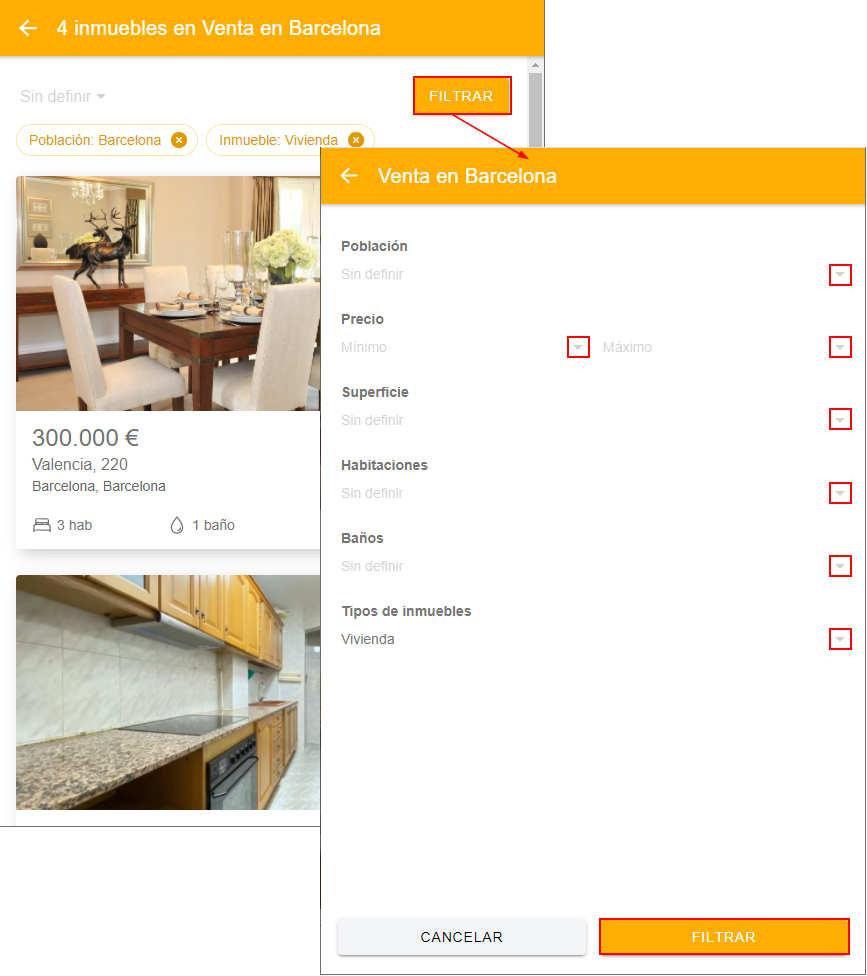This screenshot has width=867, height=976.
Task: Expand the Habitaciones dropdown arrow
Action: pyautogui.click(x=840, y=493)
